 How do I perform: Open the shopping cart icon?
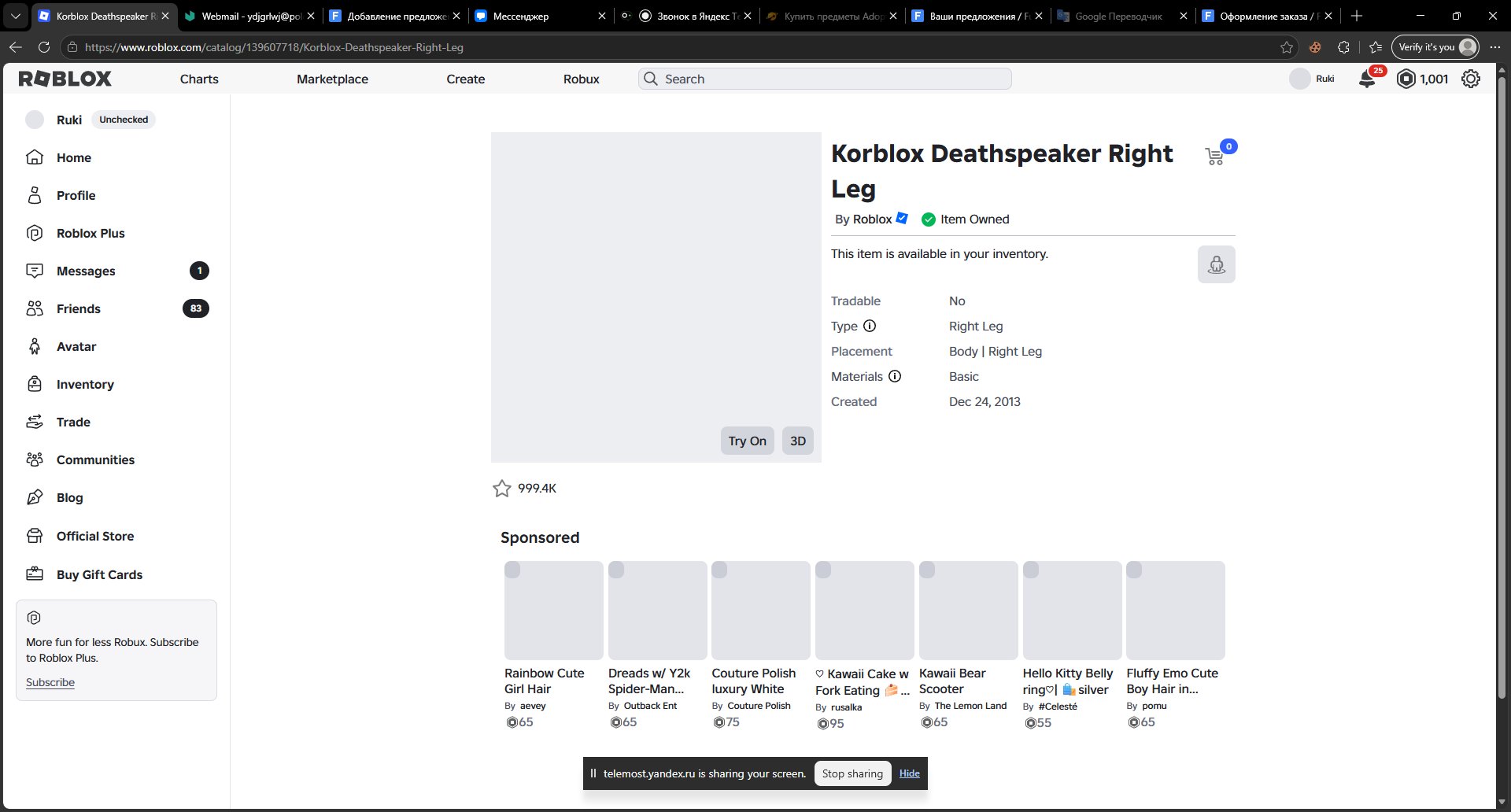click(x=1214, y=156)
